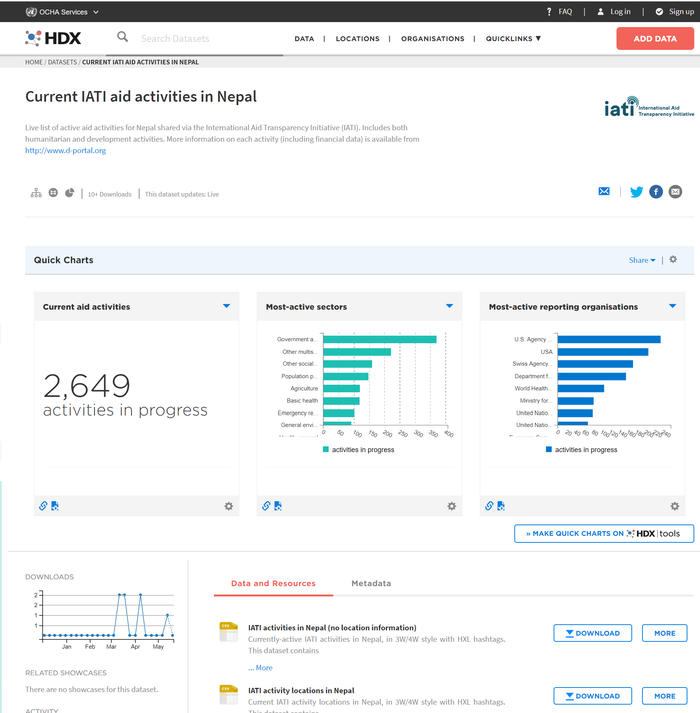Screen dimensions: 700x713
Task: Open the ORGANISATIONS menu
Action: tap(433, 39)
